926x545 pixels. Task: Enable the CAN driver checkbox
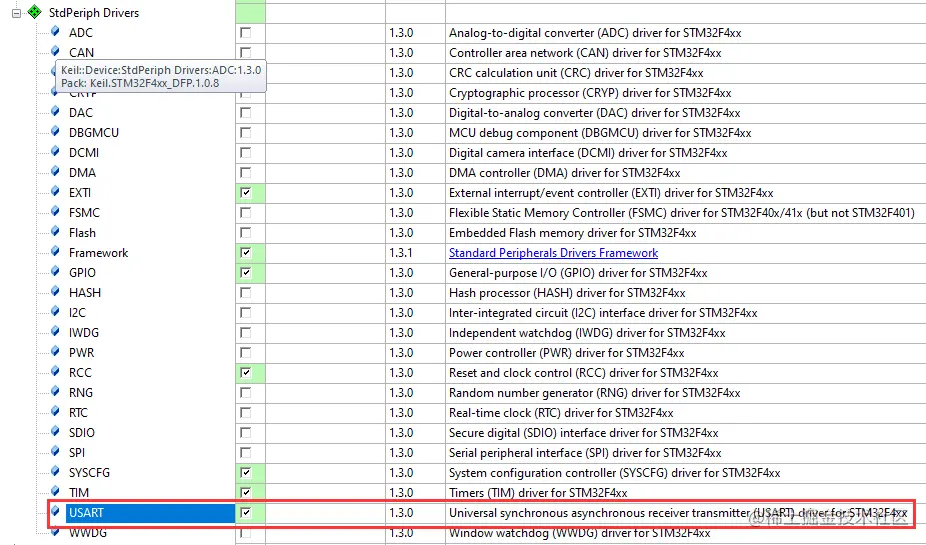[x=246, y=53]
